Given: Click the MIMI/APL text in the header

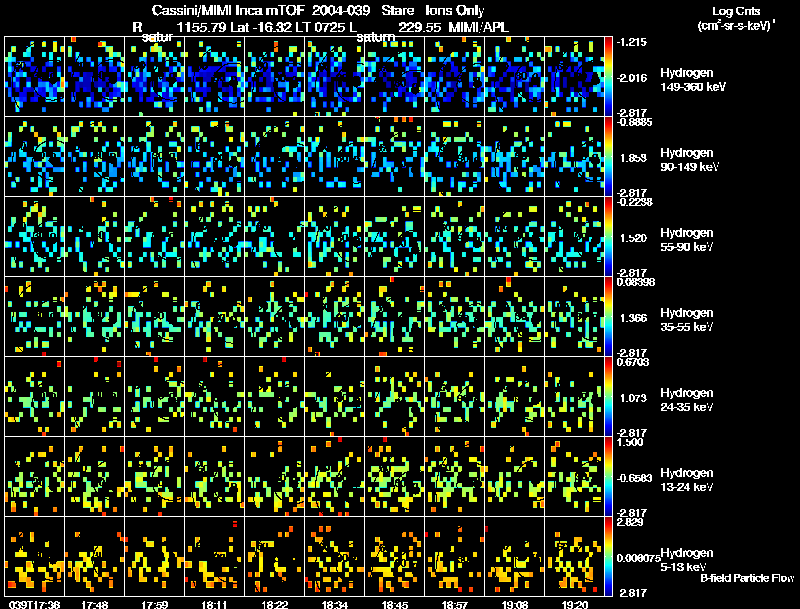Looking at the screenshot, I should [x=478, y=27].
